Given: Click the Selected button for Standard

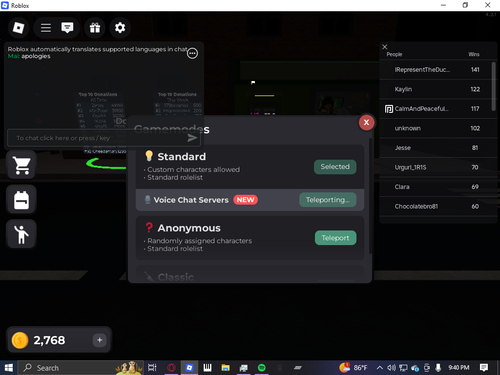Looking at the screenshot, I should point(335,167).
